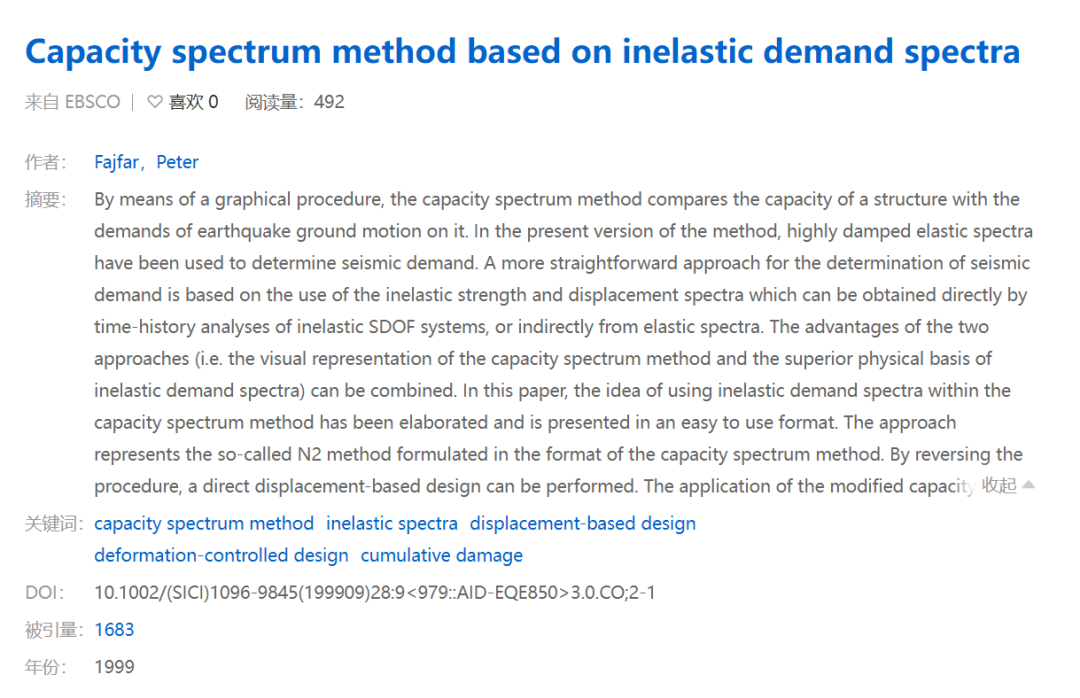Open the 'inelastic spectra' keyword link
This screenshot has width=1080, height=698.
click(x=392, y=524)
